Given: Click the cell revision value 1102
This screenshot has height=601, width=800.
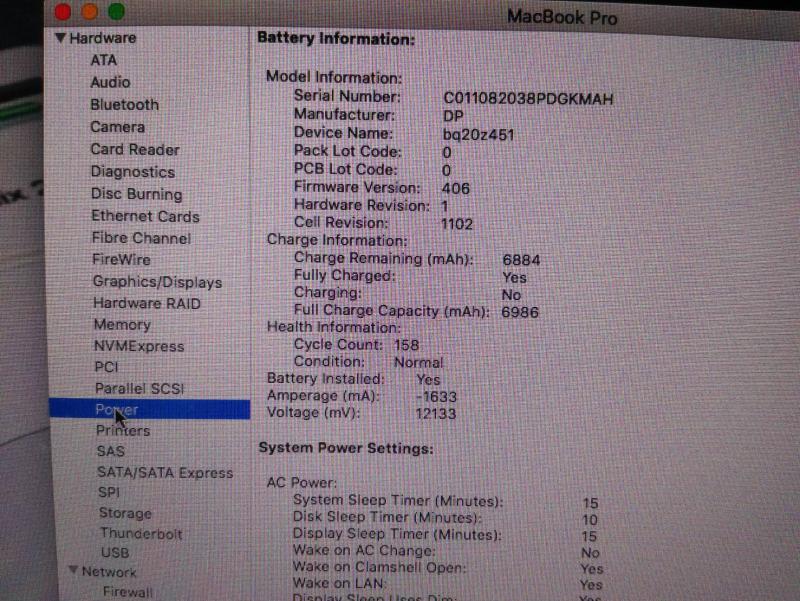Looking at the screenshot, I should point(457,224).
